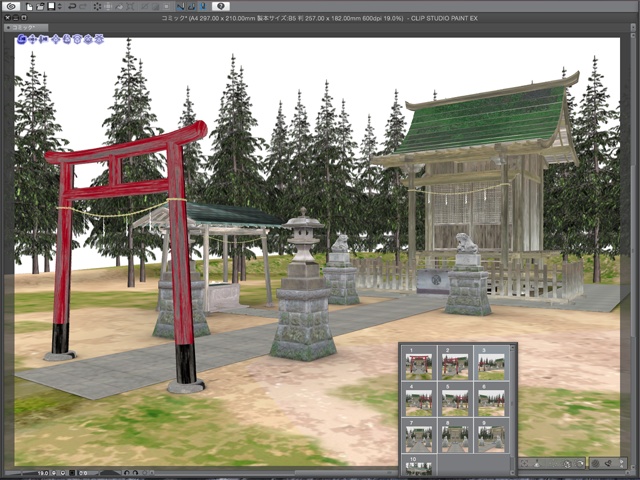The width and height of the screenshot is (640, 480).
Task: Choose camera preset thumbnail 6
Action: 491,402
